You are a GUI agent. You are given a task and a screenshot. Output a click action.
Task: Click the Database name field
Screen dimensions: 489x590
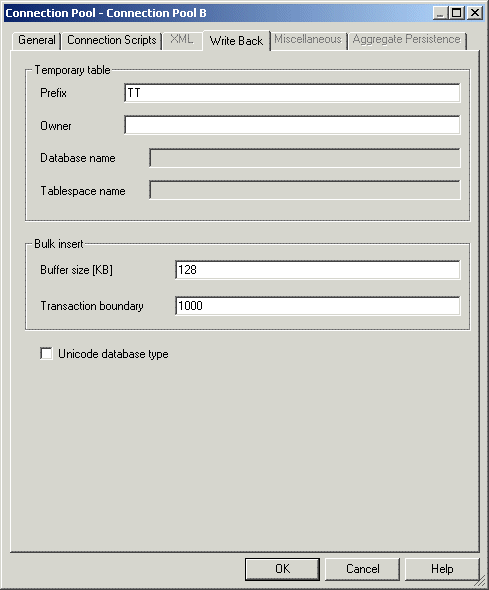pyautogui.click(x=305, y=158)
